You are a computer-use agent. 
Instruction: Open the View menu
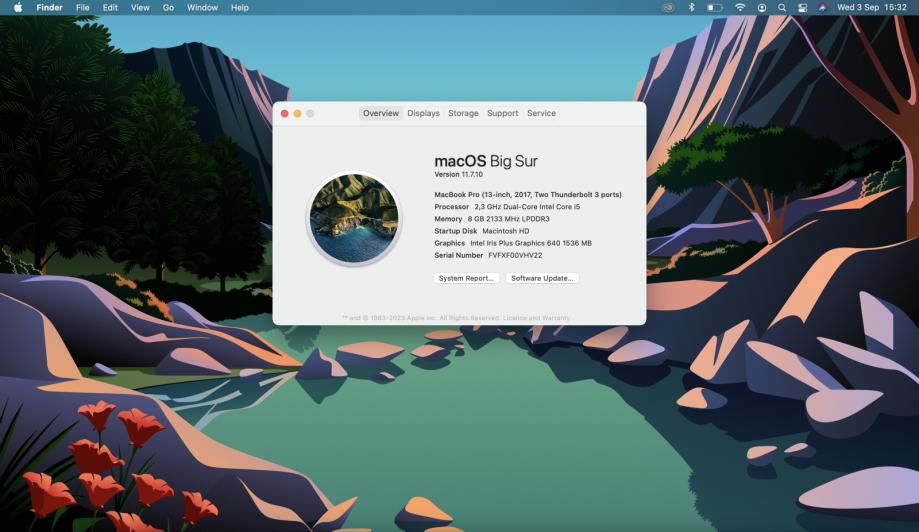click(140, 8)
